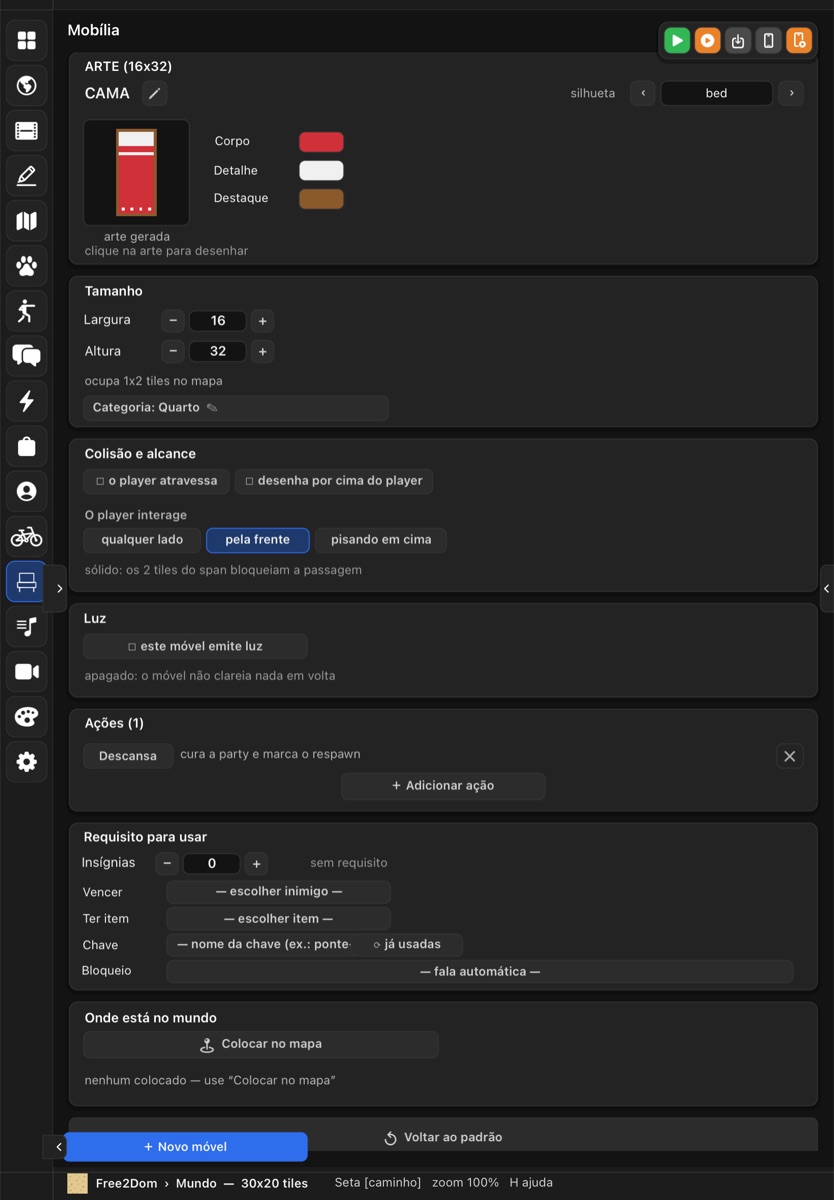Expand the right edge panel chevron
834x1200 pixels.
(826, 589)
